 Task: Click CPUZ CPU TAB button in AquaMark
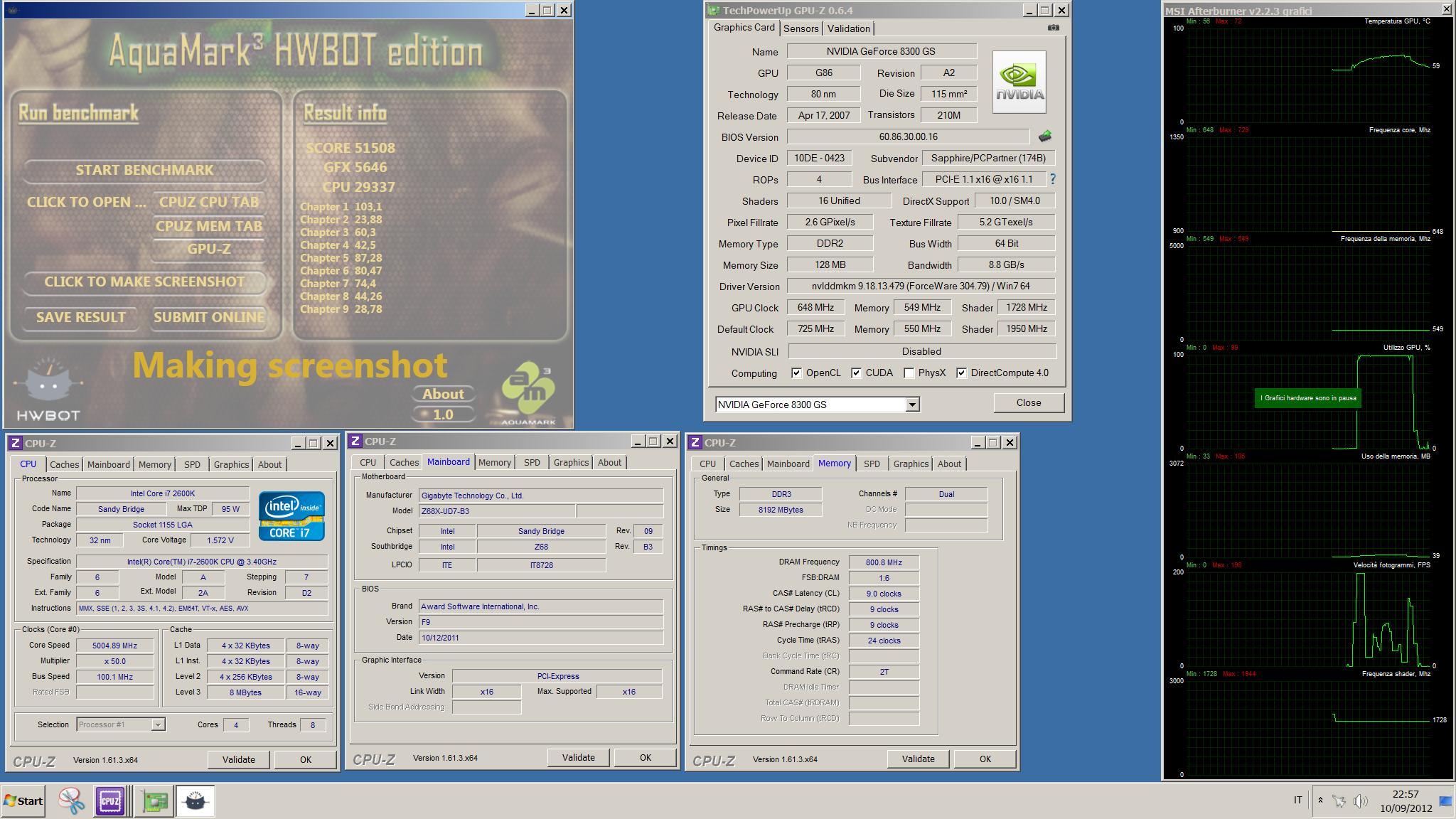(x=208, y=202)
